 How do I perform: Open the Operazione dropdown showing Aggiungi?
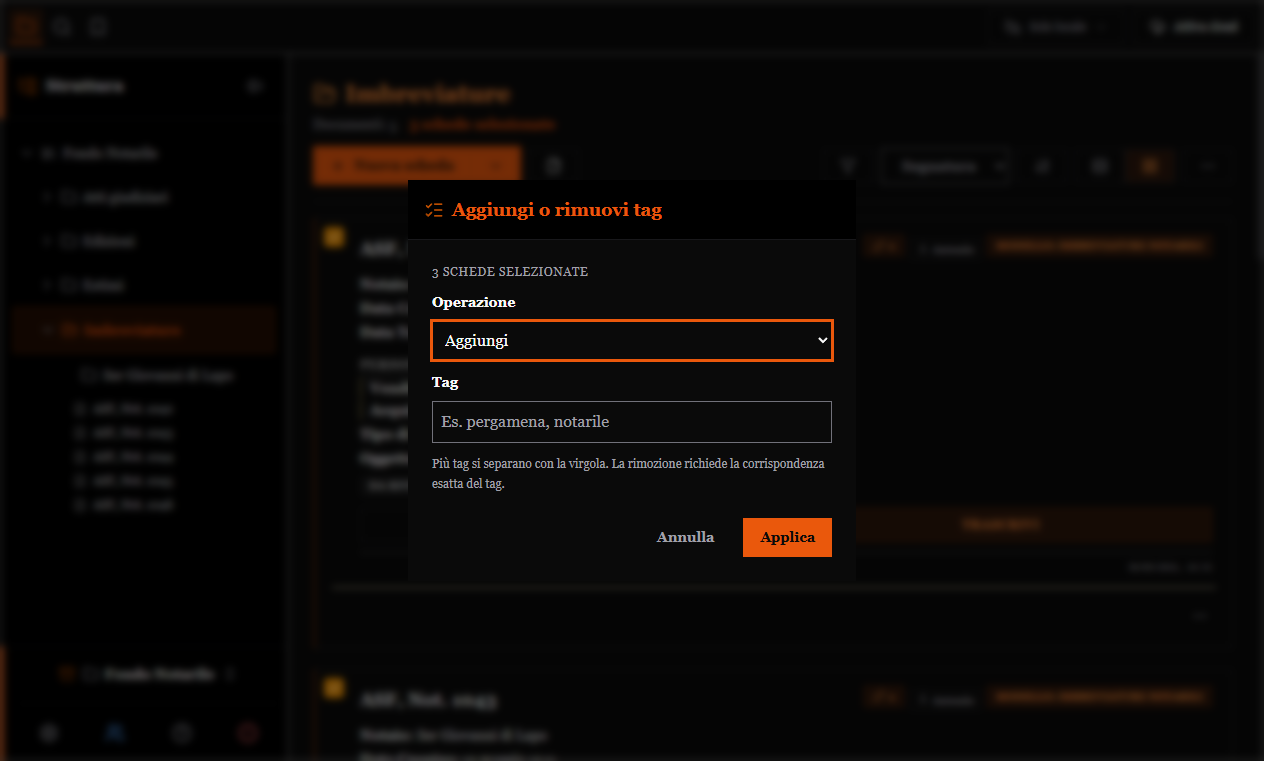click(x=632, y=341)
